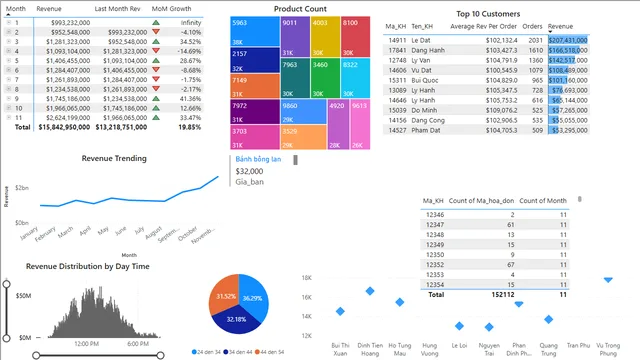Select the Le Dat customer row
The image size is (640, 360).
pos(486,40)
